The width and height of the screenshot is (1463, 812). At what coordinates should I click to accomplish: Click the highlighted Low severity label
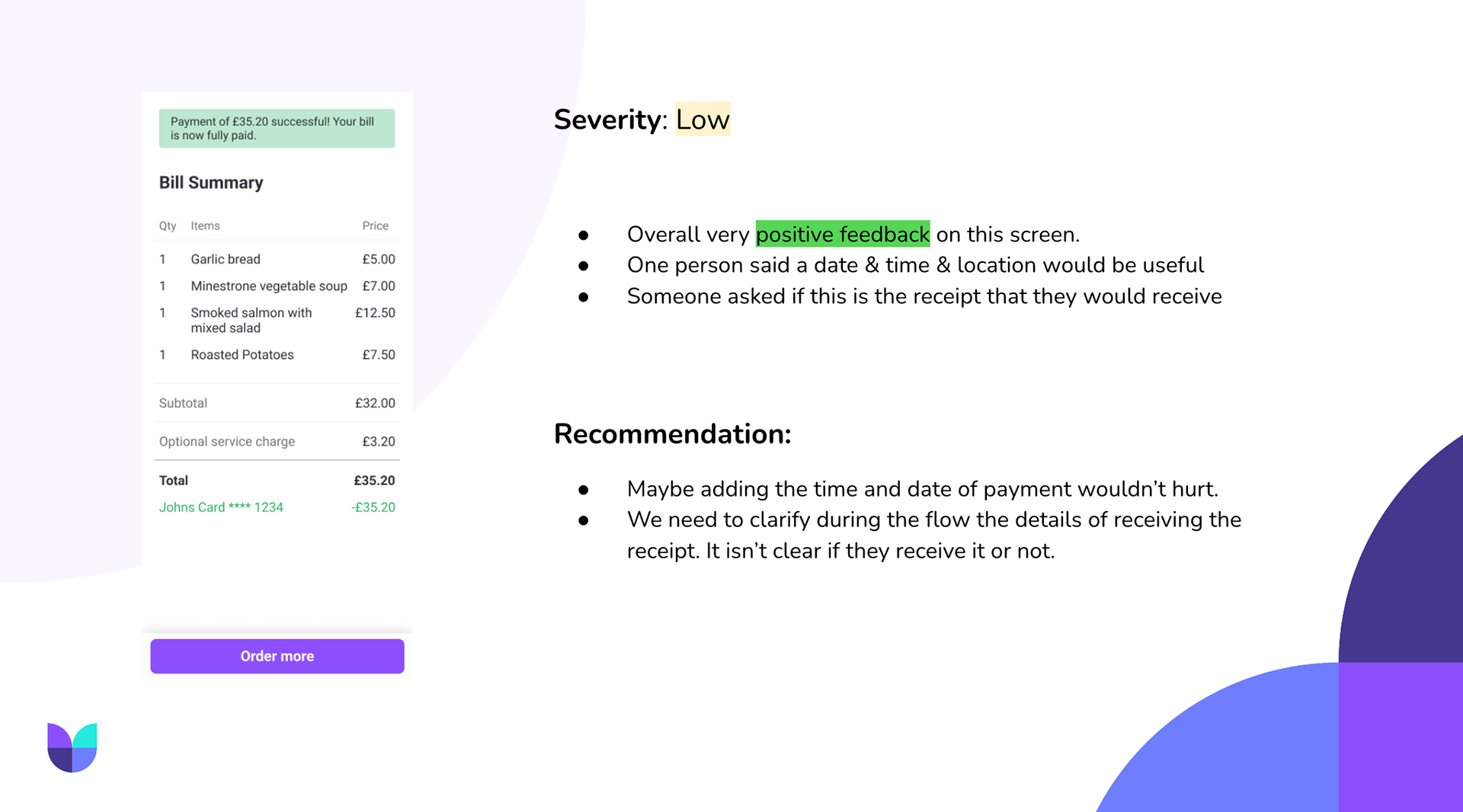click(703, 119)
